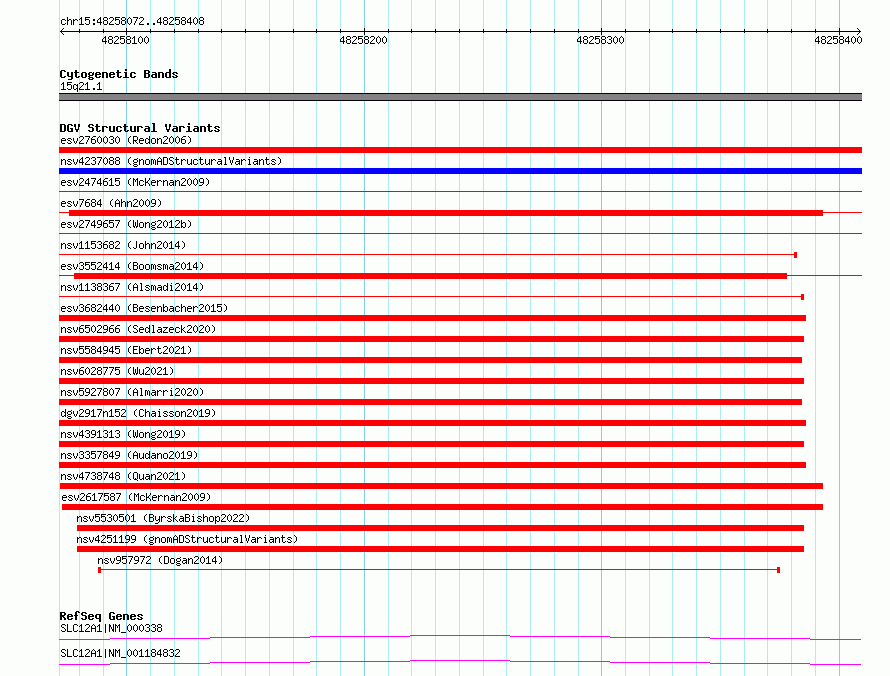Image resolution: width=890 pixels, height=676 pixels.
Task: Select nsv5927807 (Almarri2020) label
Action: click(x=132, y=392)
